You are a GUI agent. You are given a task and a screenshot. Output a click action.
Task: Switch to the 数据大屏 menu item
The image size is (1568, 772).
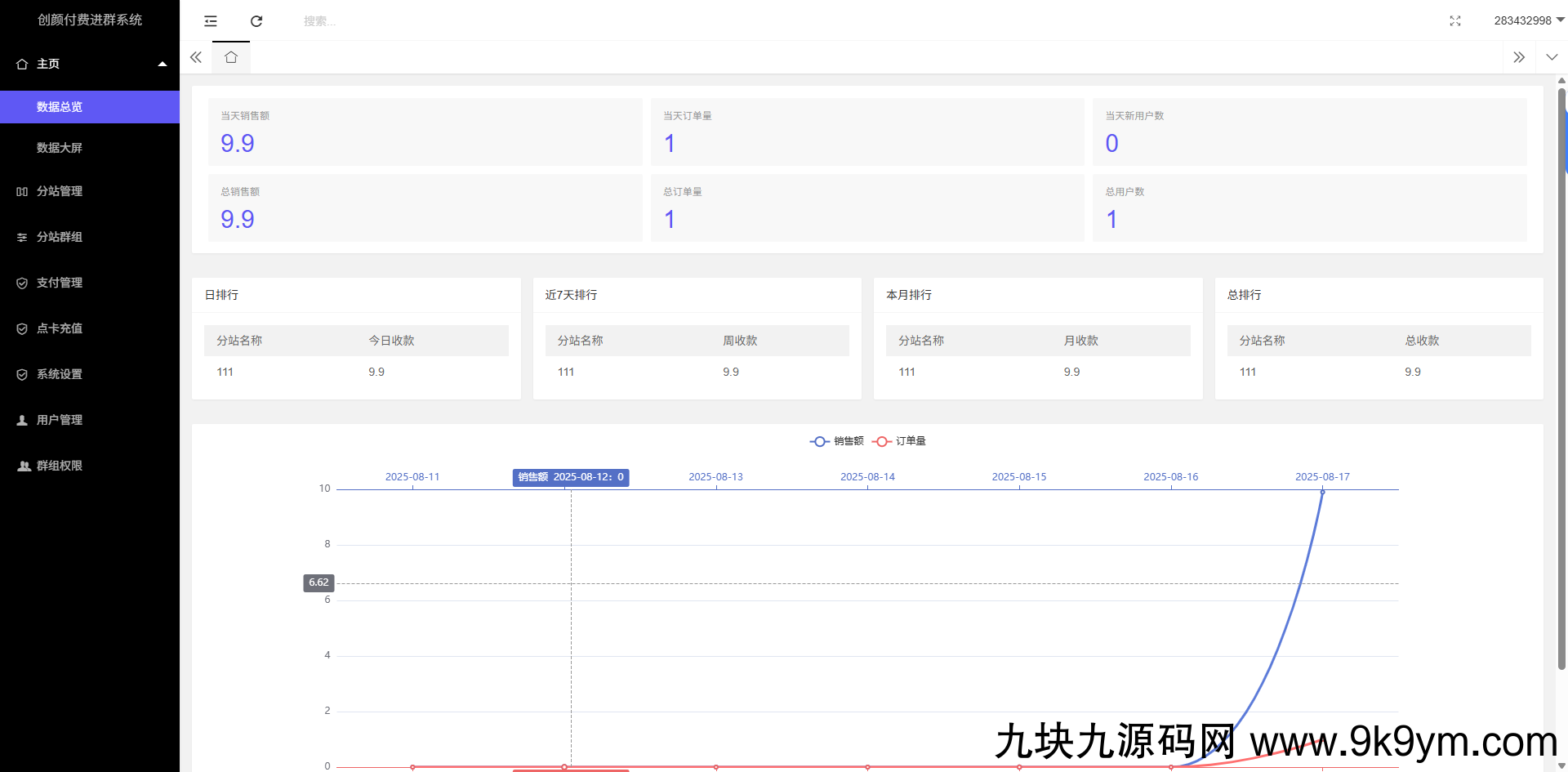pyautogui.click(x=59, y=147)
